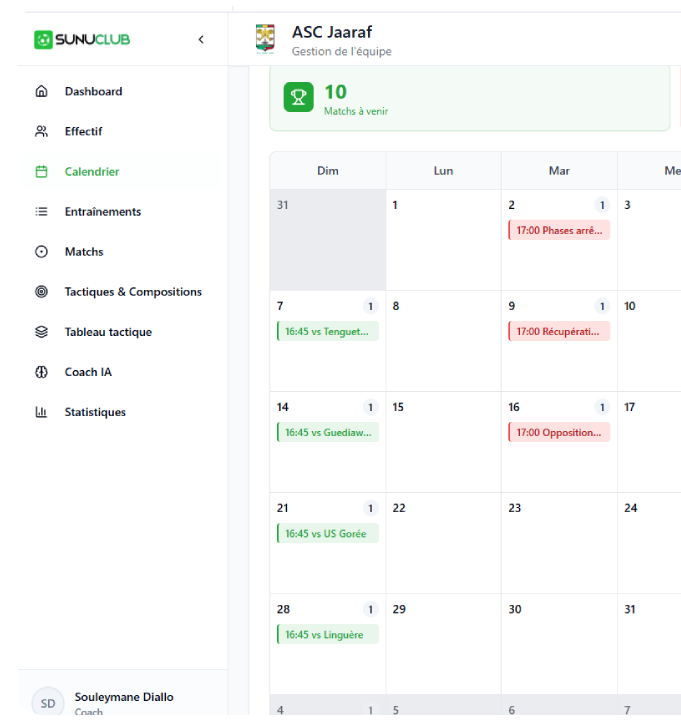Open the 17:00 Phases arrêtées event
This screenshot has width=681, height=720.
coord(559,230)
